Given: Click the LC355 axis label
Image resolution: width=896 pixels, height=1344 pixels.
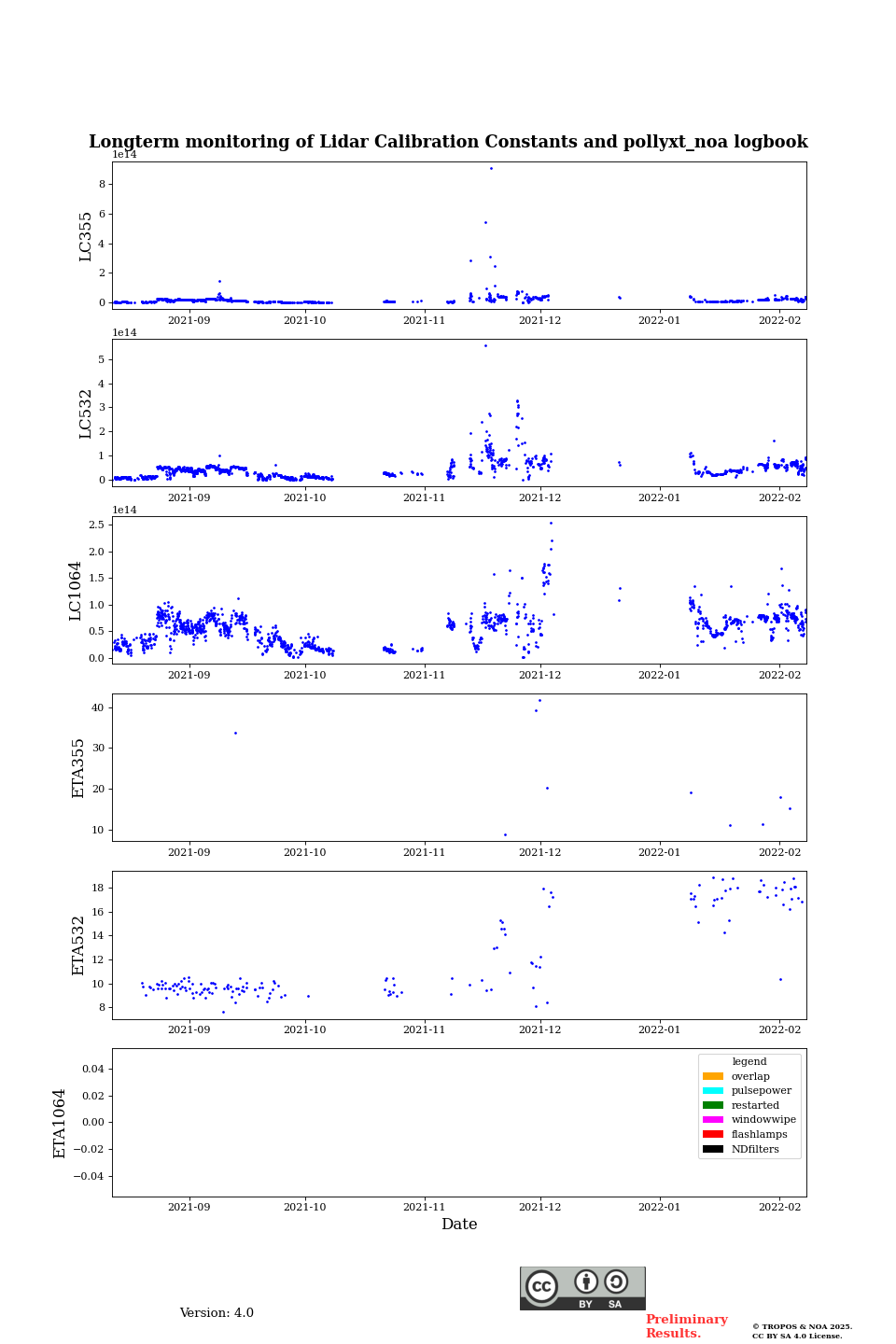Looking at the screenshot, I should point(86,236).
